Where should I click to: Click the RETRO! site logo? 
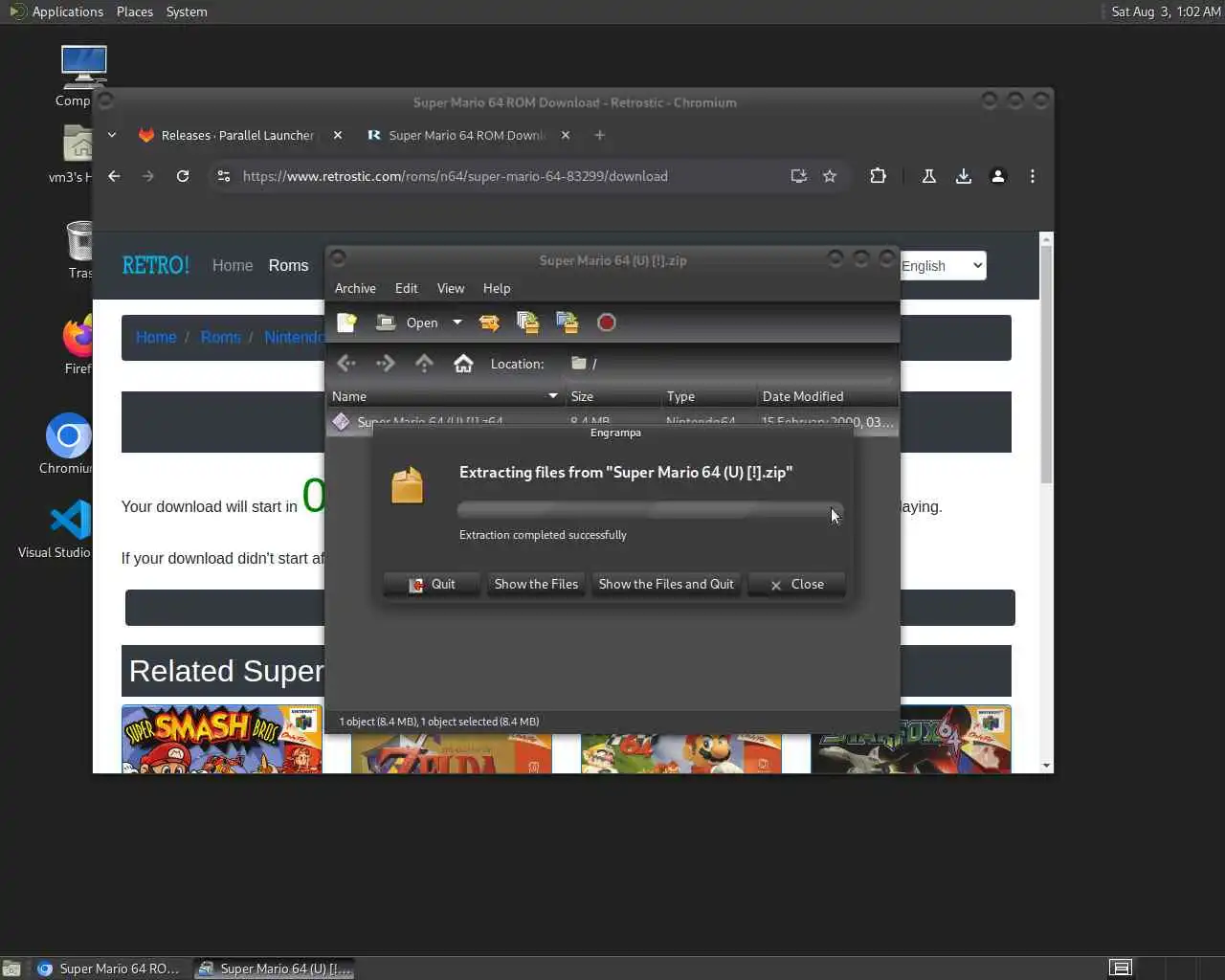pyautogui.click(x=156, y=265)
